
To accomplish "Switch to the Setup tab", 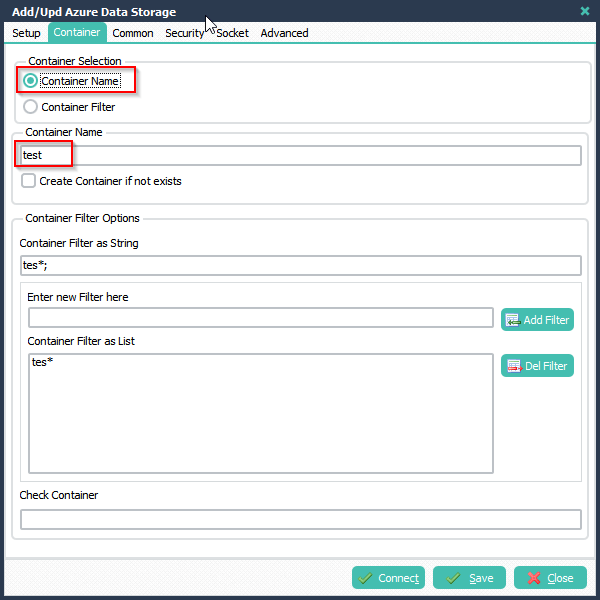I will point(26,33).
